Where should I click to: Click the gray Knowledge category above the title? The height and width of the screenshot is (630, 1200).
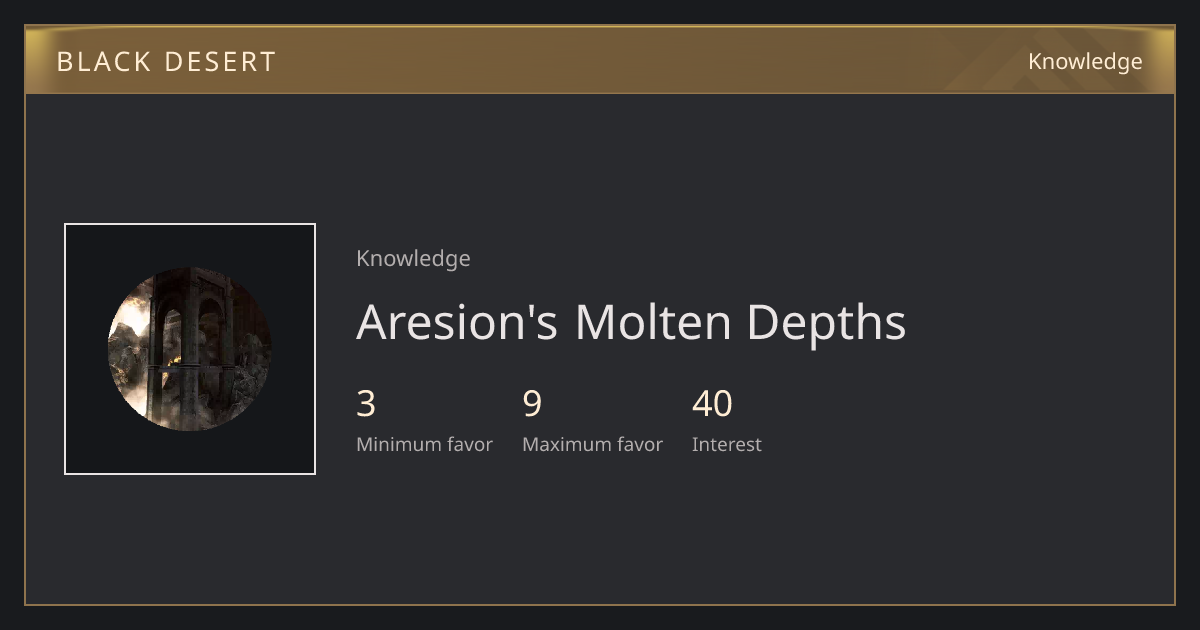point(413,259)
